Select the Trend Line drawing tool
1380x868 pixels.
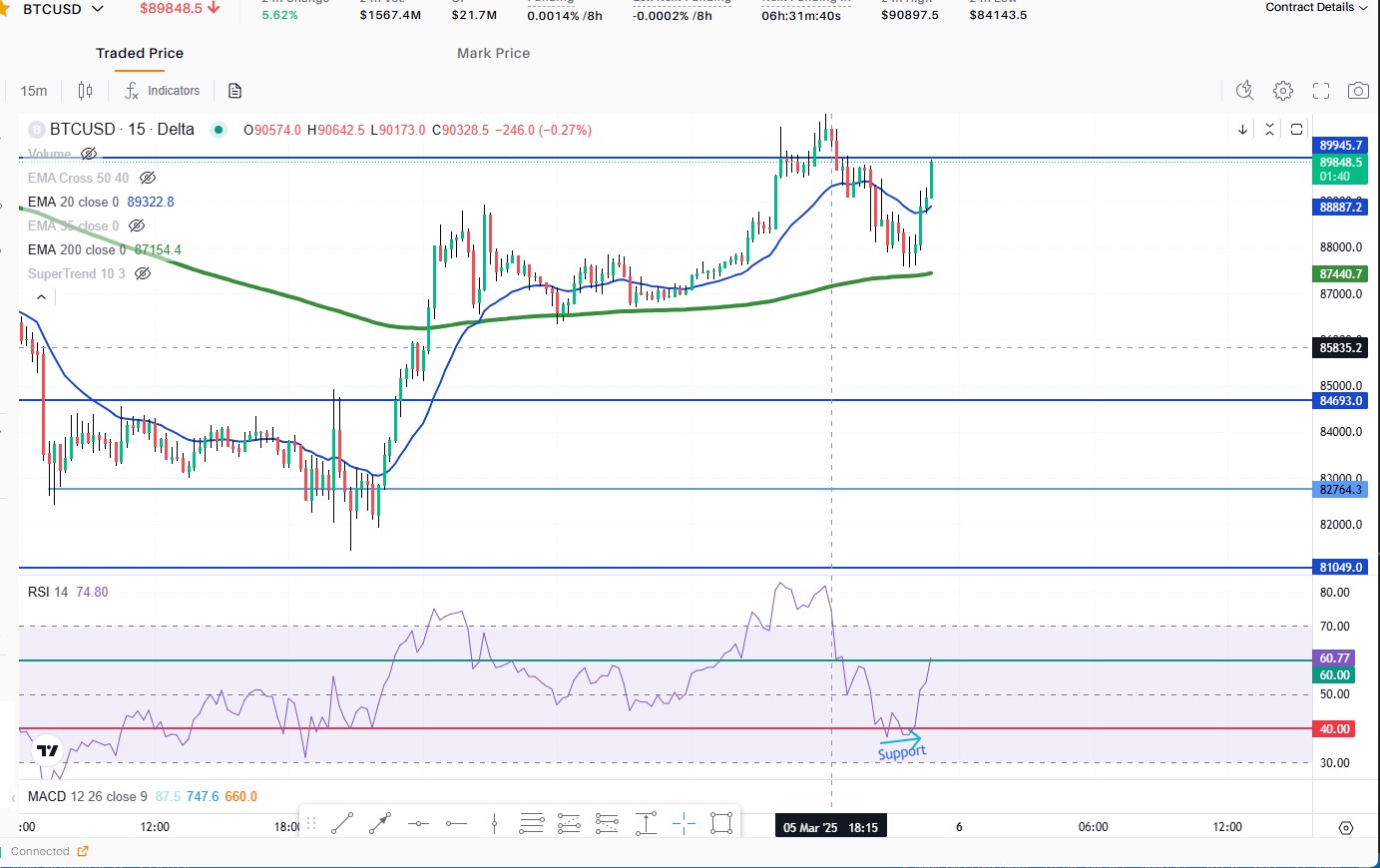point(342,822)
